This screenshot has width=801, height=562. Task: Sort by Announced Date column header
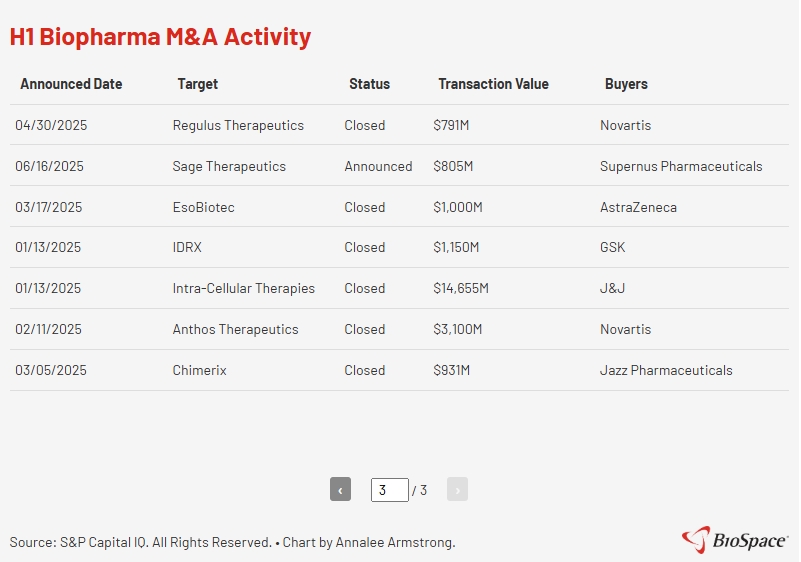click(x=71, y=84)
